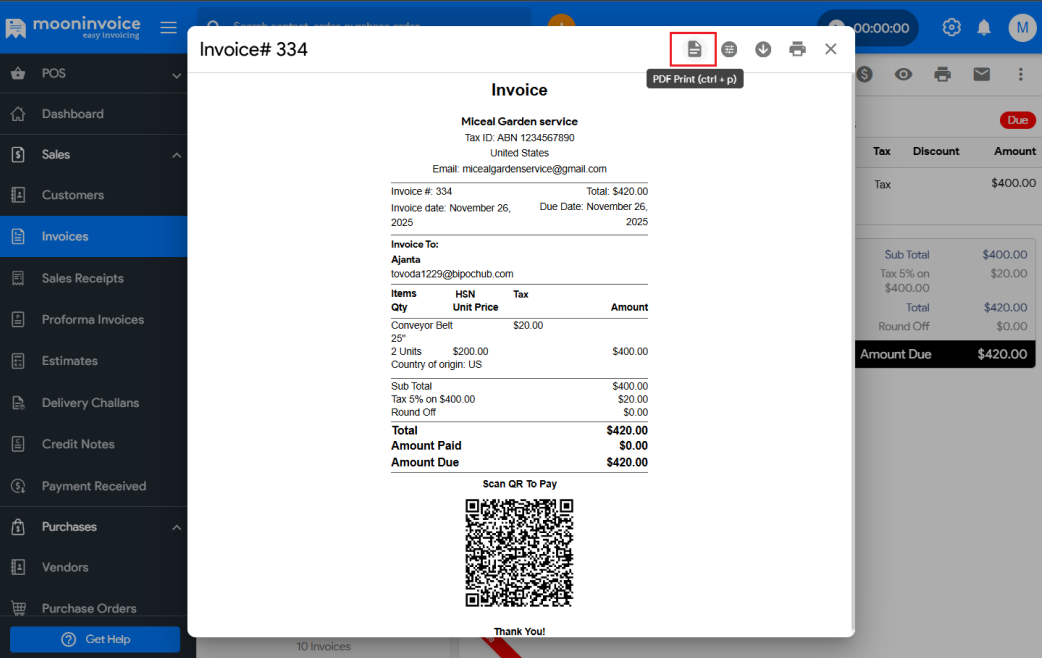Click the printer icon in the invoice dialog
This screenshot has height=658, width=1042.
797,49
